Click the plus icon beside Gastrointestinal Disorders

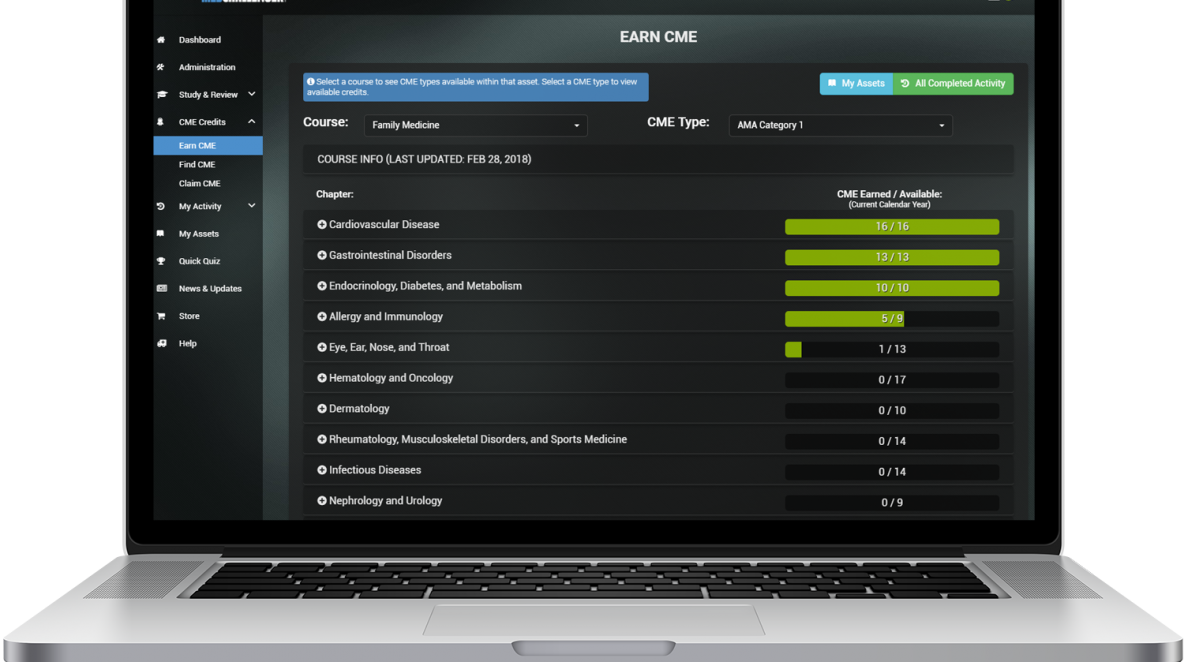point(322,256)
